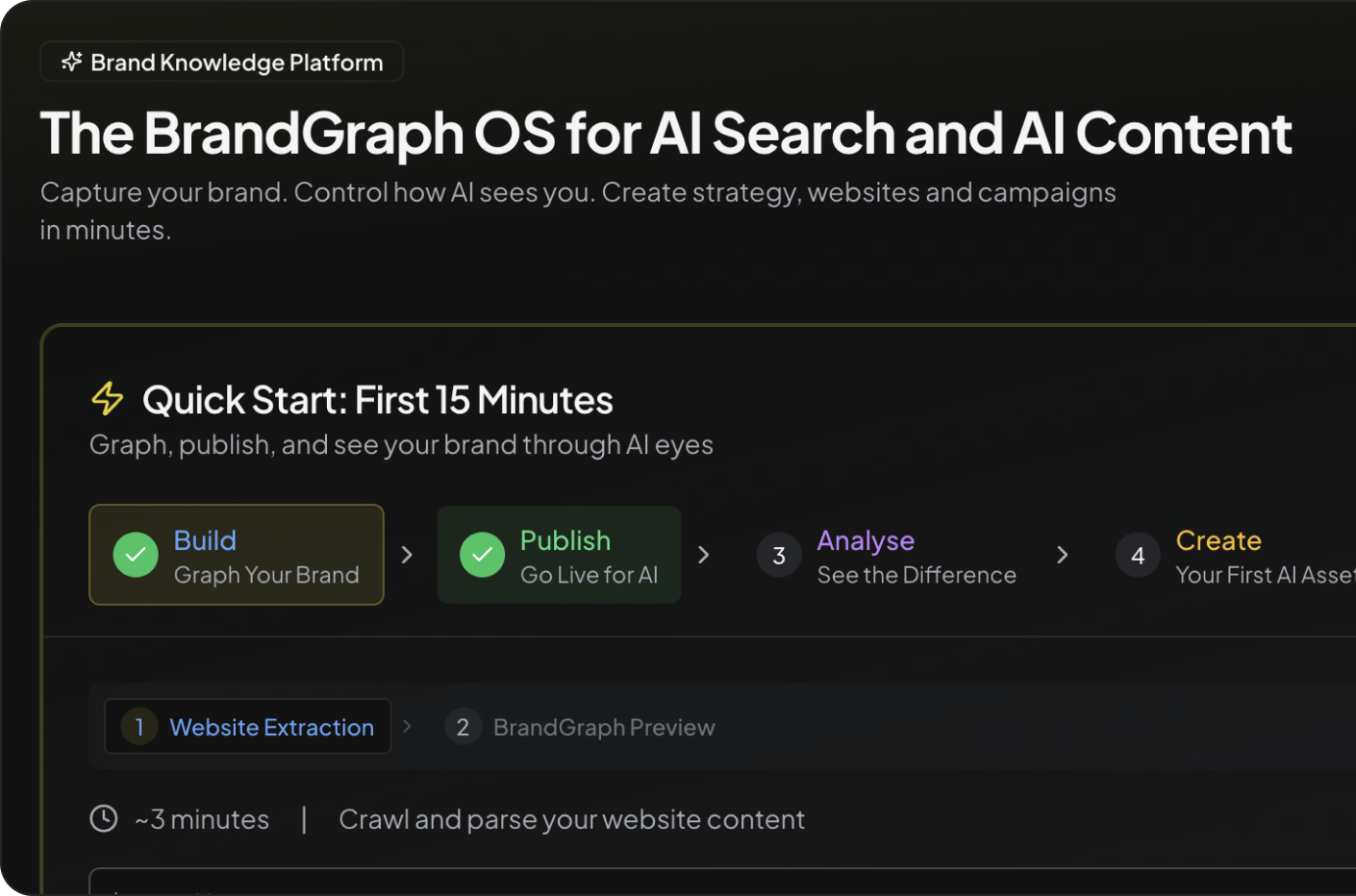Click the sparkle icon in Brand Knowledge Platform badge
1356x896 pixels.
[x=72, y=62]
